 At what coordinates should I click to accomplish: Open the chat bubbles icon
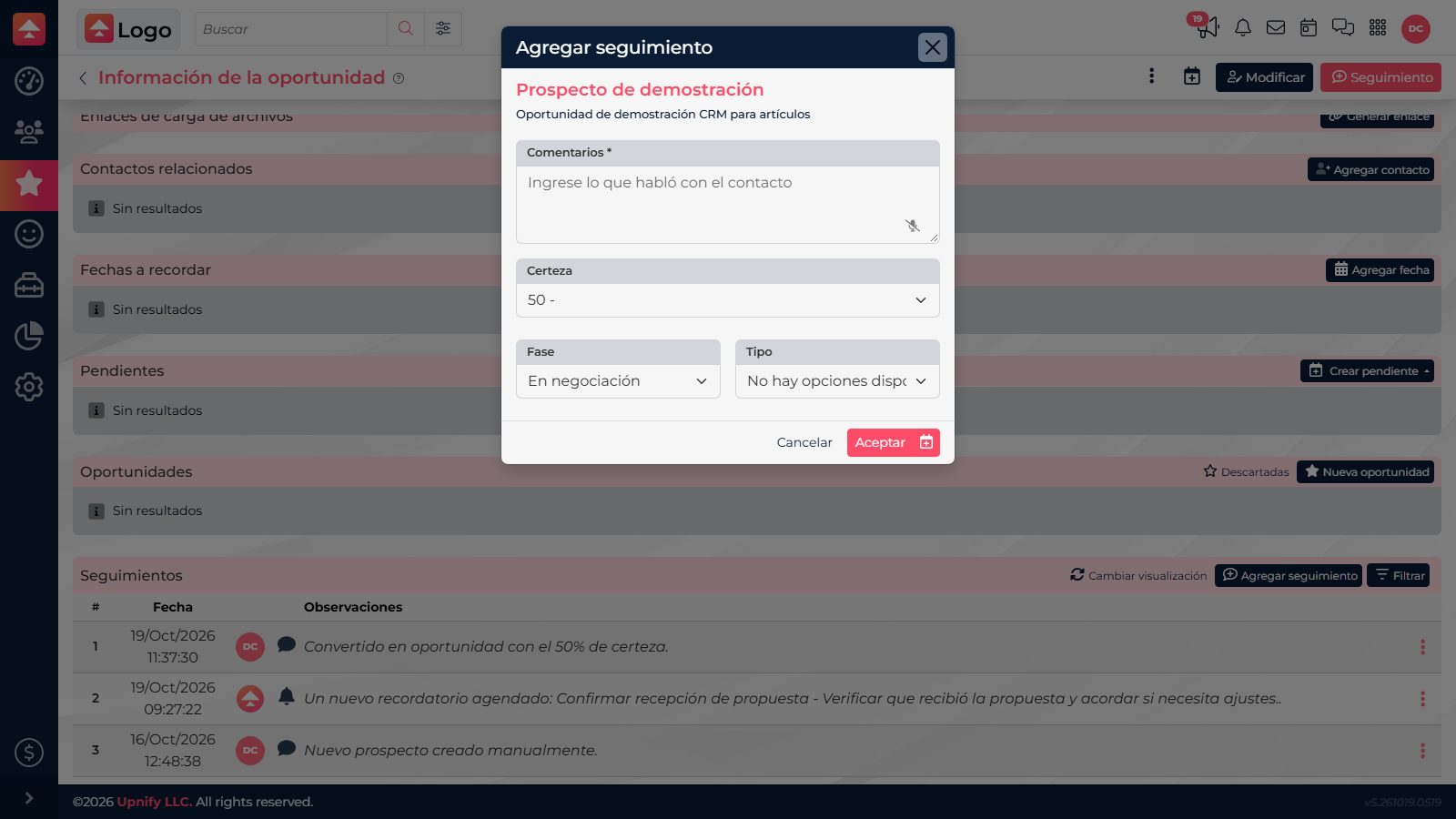point(1343,28)
